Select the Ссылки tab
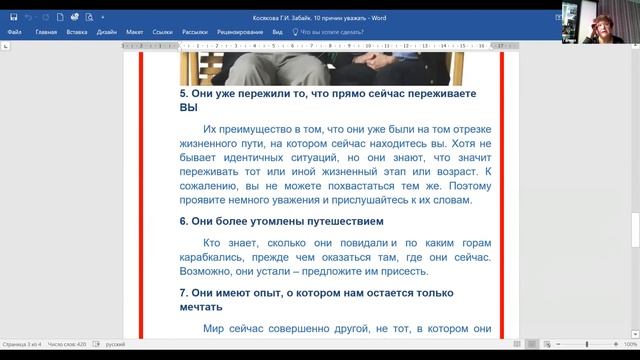 (162, 32)
